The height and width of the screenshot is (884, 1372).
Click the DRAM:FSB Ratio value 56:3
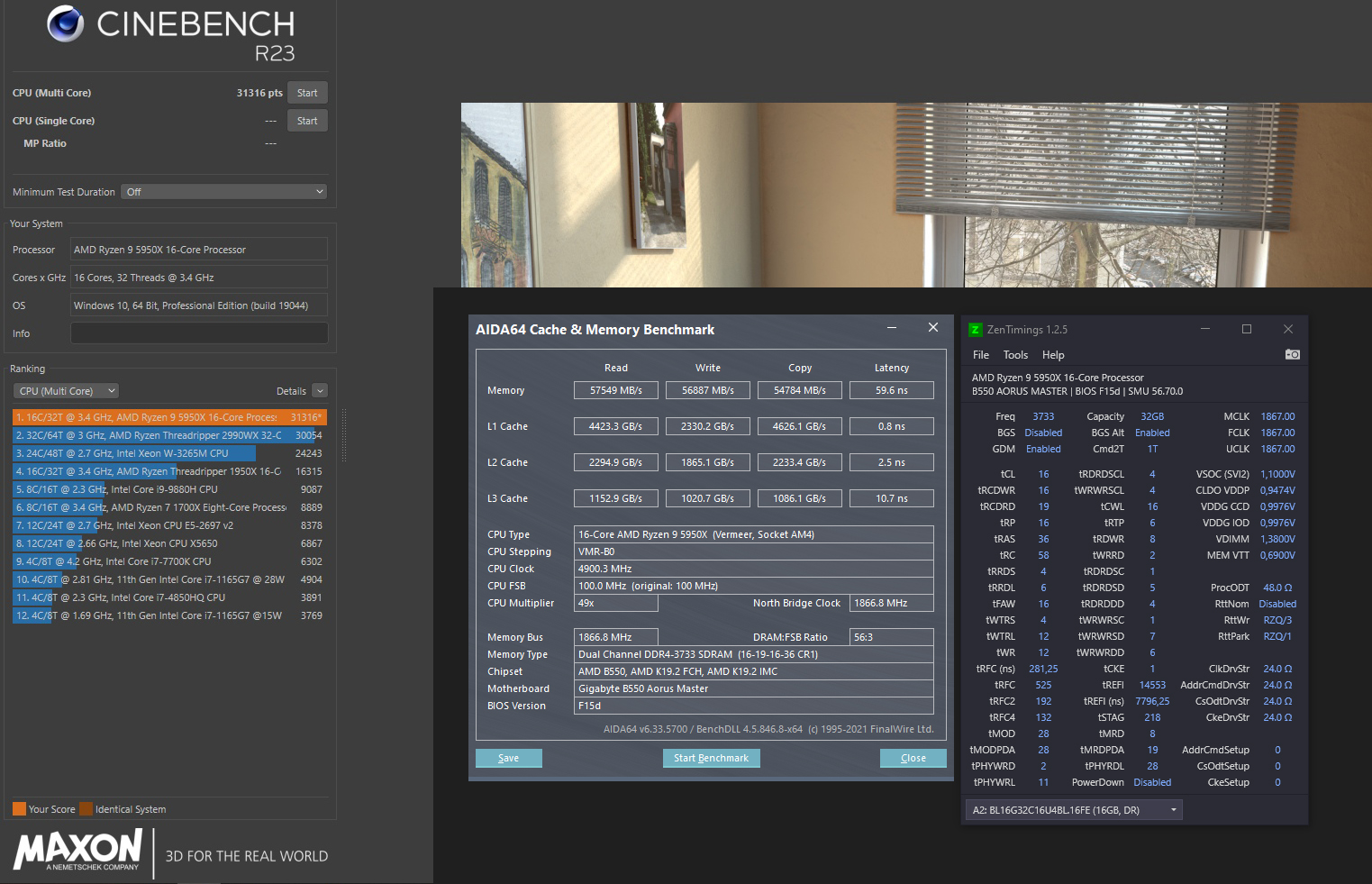tap(892, 637)
